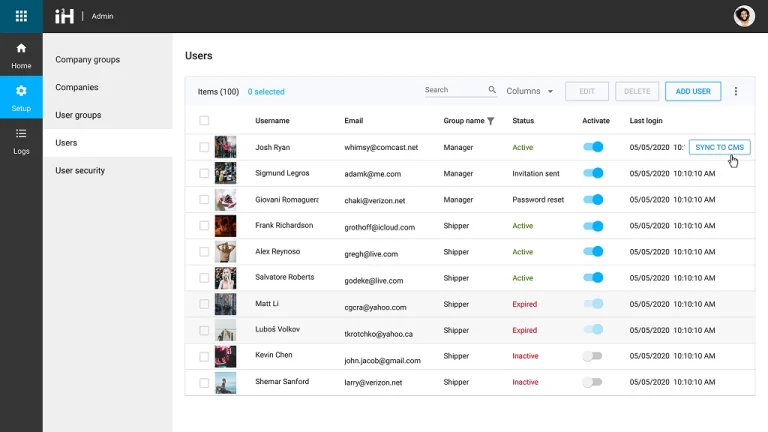Open the app launcher grid icon
768x432 pixels.
(21, 16)
